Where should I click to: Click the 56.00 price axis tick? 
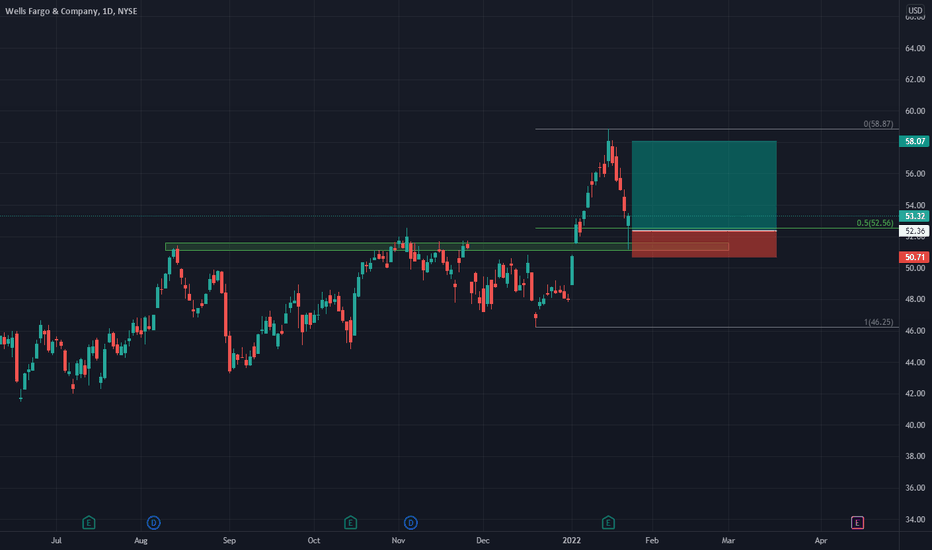915,174
